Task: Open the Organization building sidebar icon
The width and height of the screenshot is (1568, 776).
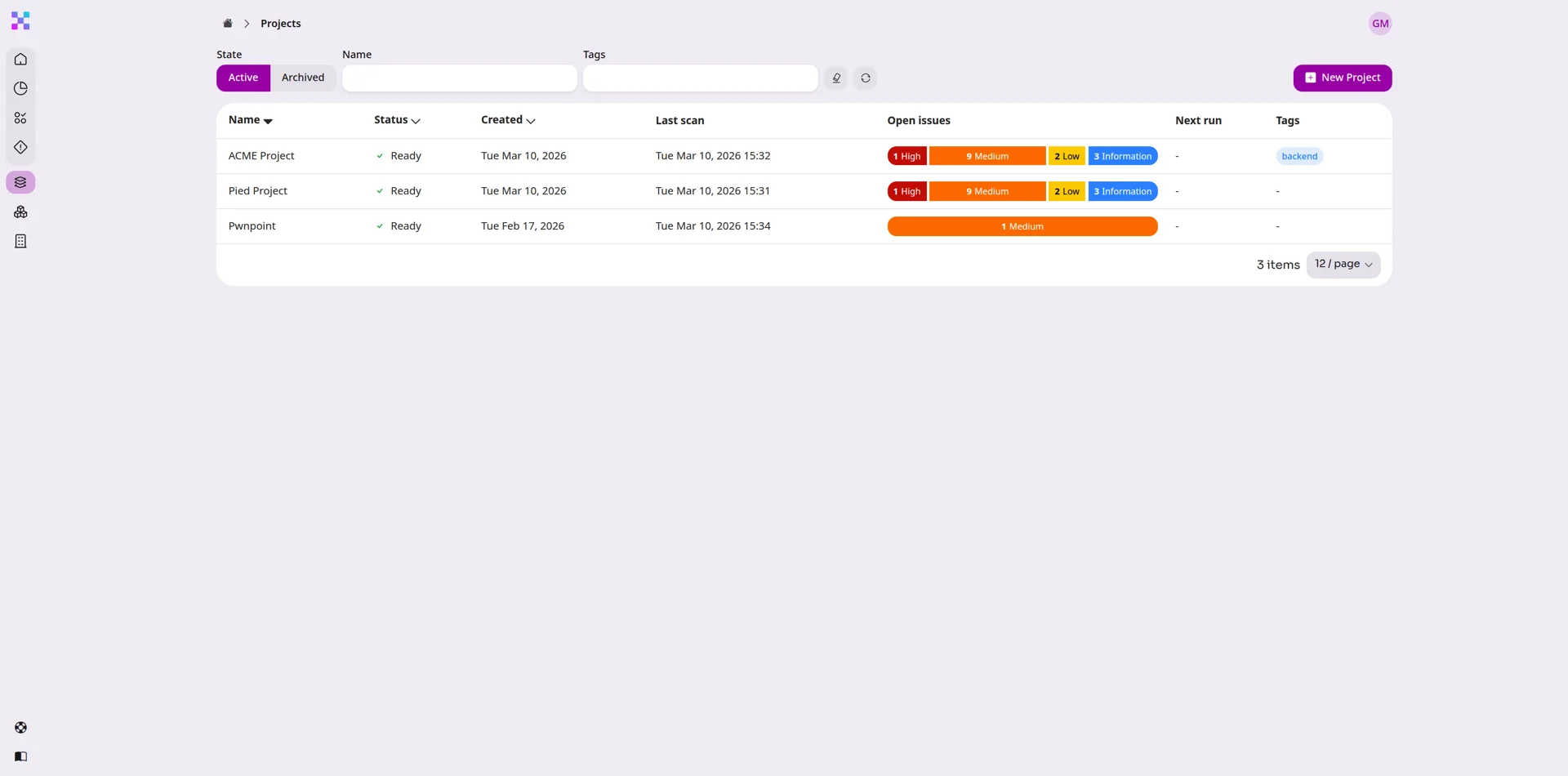Action: coord(20,240)
